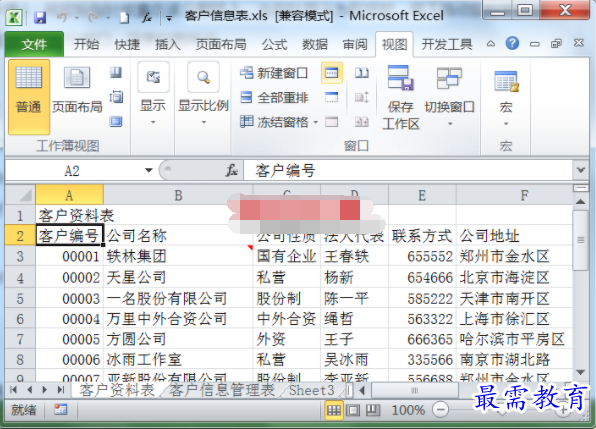Go to last sheet with the tab navigation arrow
Screen dimensions: 596x429
(x=60, y=390)
